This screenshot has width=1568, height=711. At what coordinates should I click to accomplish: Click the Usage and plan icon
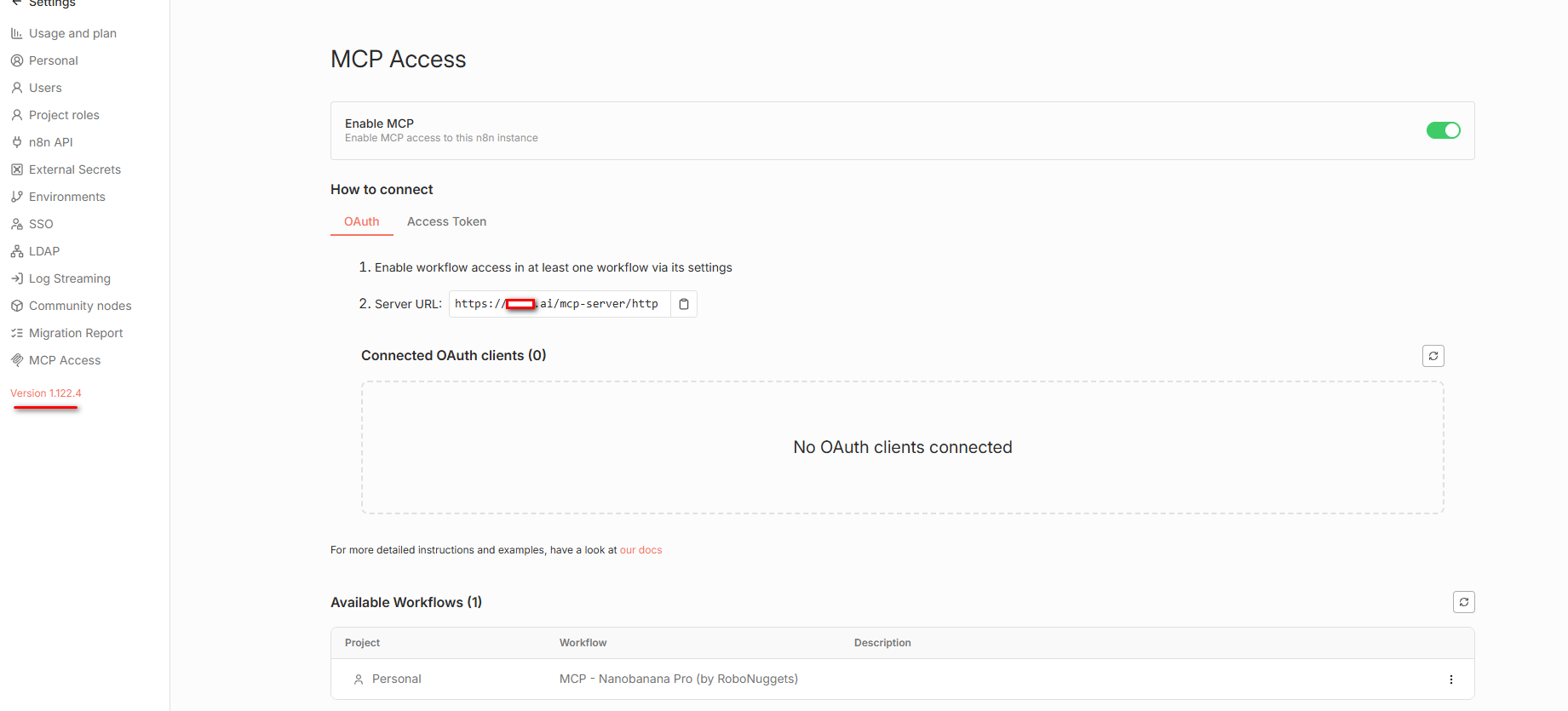point(16,33)
